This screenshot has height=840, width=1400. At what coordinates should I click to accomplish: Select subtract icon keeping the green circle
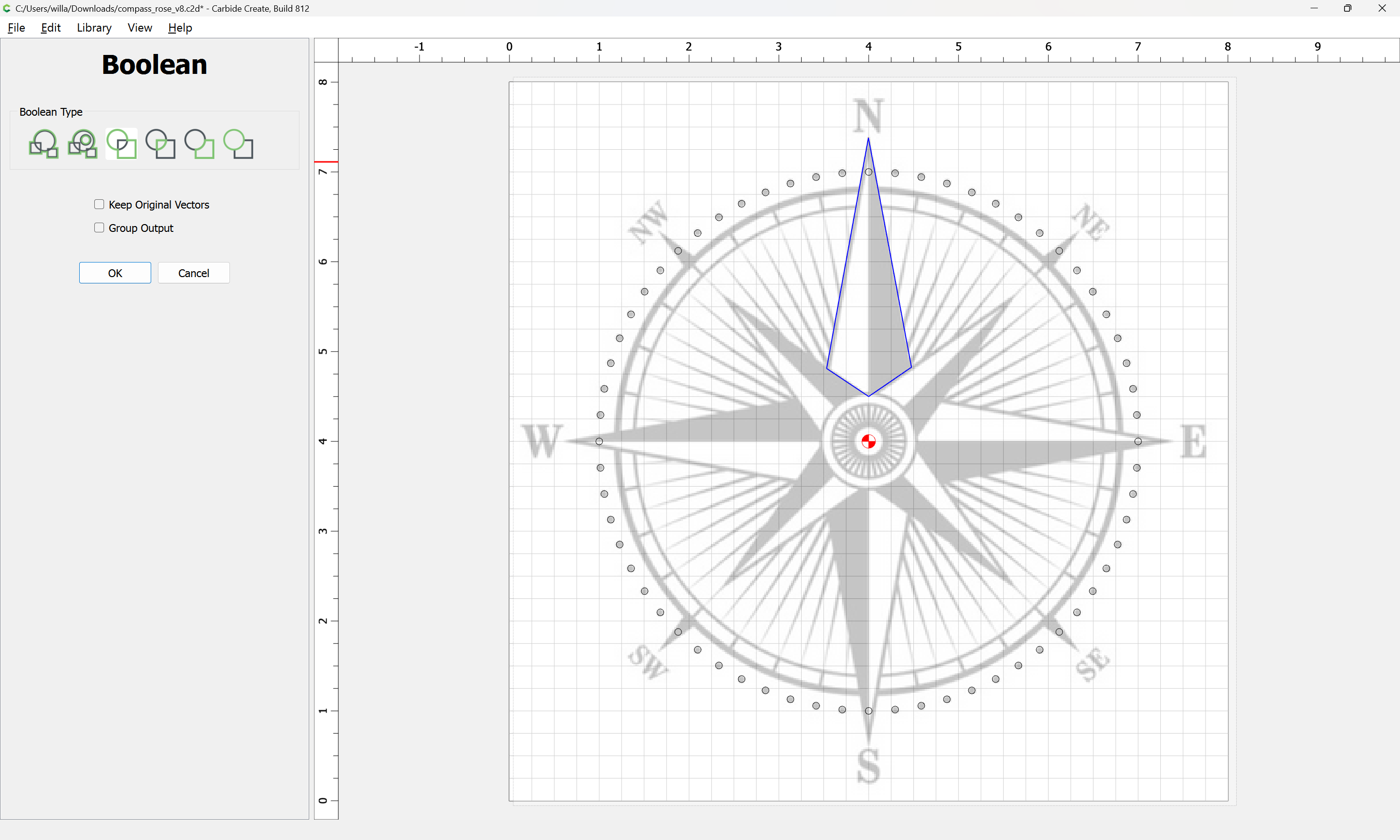pyautogui.click(x=238, y=144)
